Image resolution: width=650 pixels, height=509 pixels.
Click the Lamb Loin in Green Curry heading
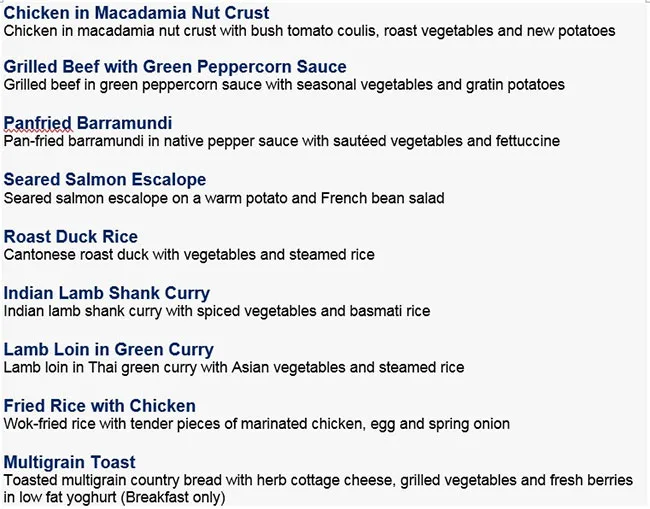pos(108,350)
